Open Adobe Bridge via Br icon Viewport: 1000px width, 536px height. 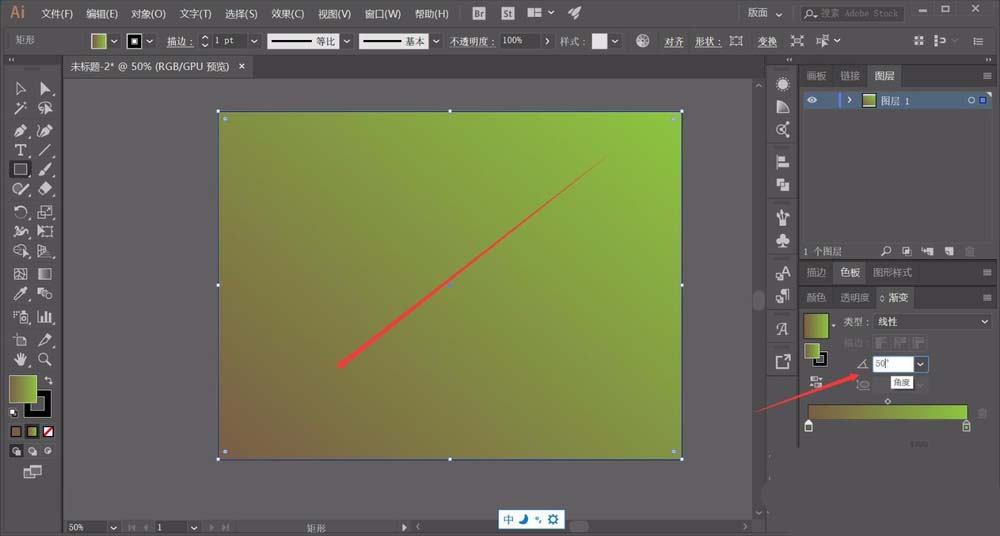coord(479,13)
